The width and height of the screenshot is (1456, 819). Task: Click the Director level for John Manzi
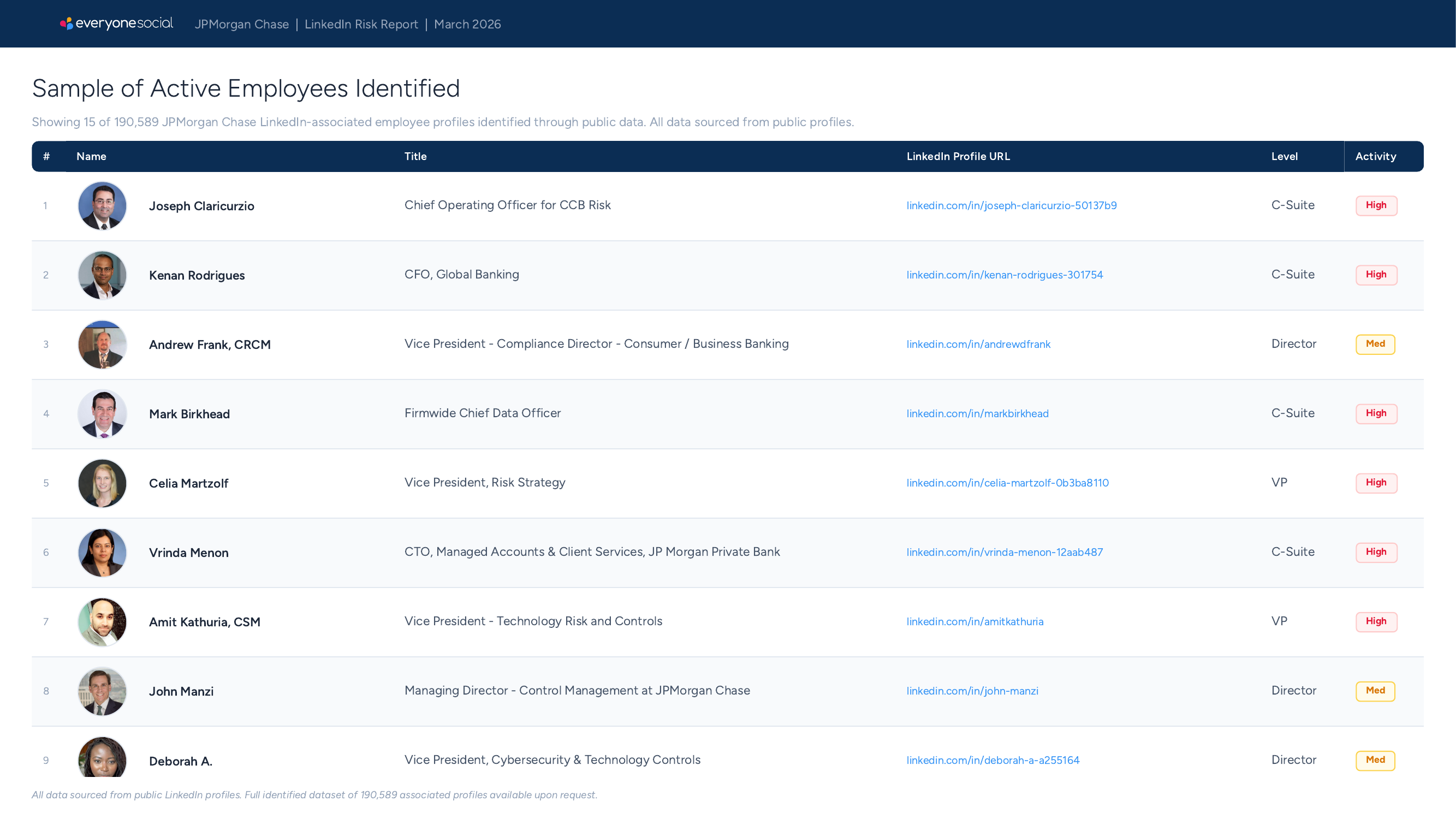click(x=1294, y=691)
